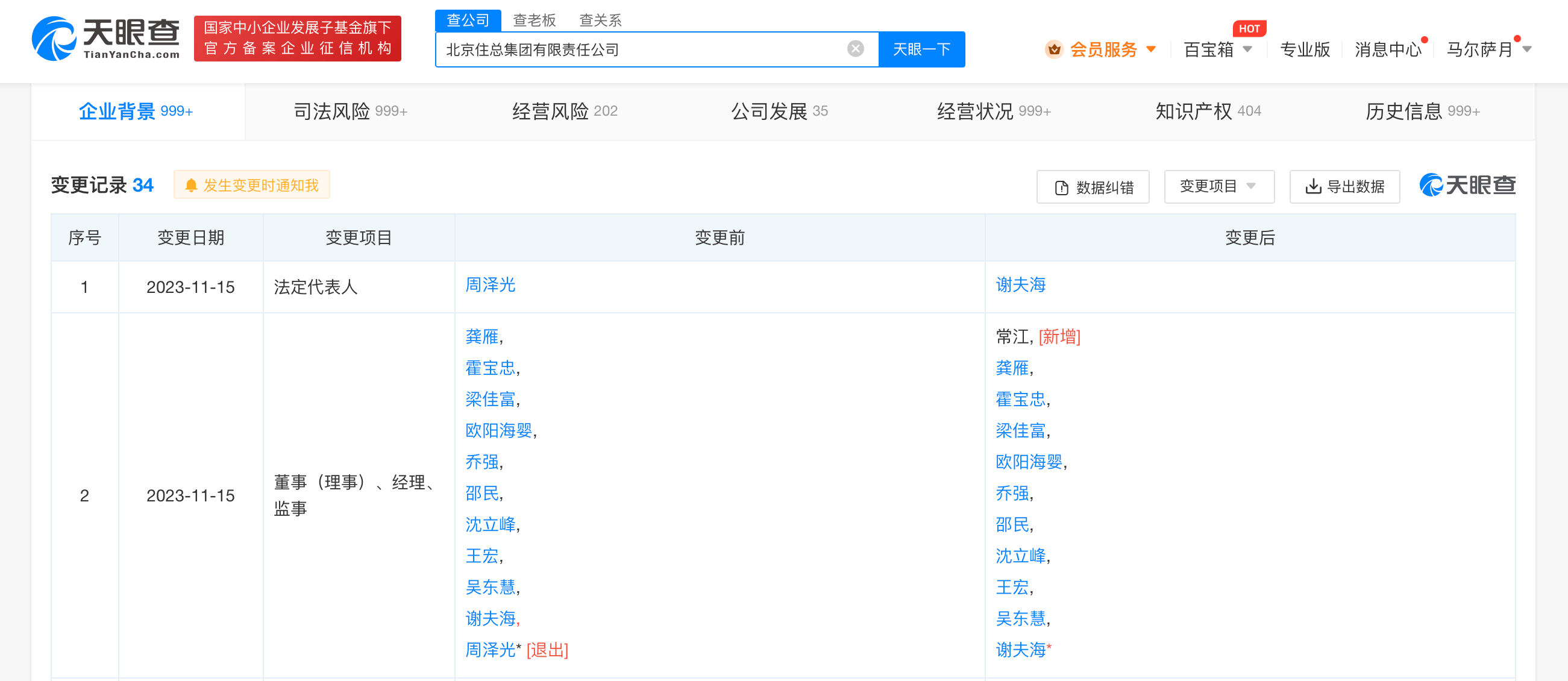Viewport: 1568px width, 681px height.
Task: Click the 董事（理事）、经理、监事 cell
Action: 359,495
